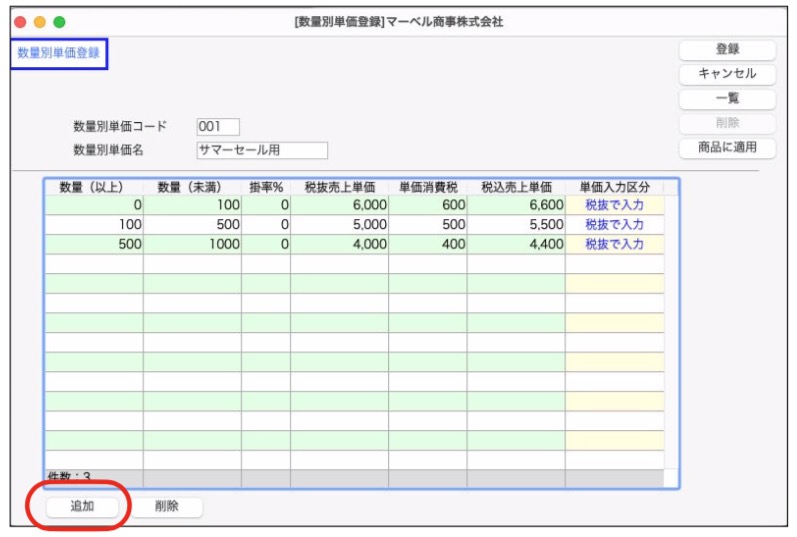Minimize window with yellow button
This screenshot has width=797, height=537.
[x=40, y=21]
